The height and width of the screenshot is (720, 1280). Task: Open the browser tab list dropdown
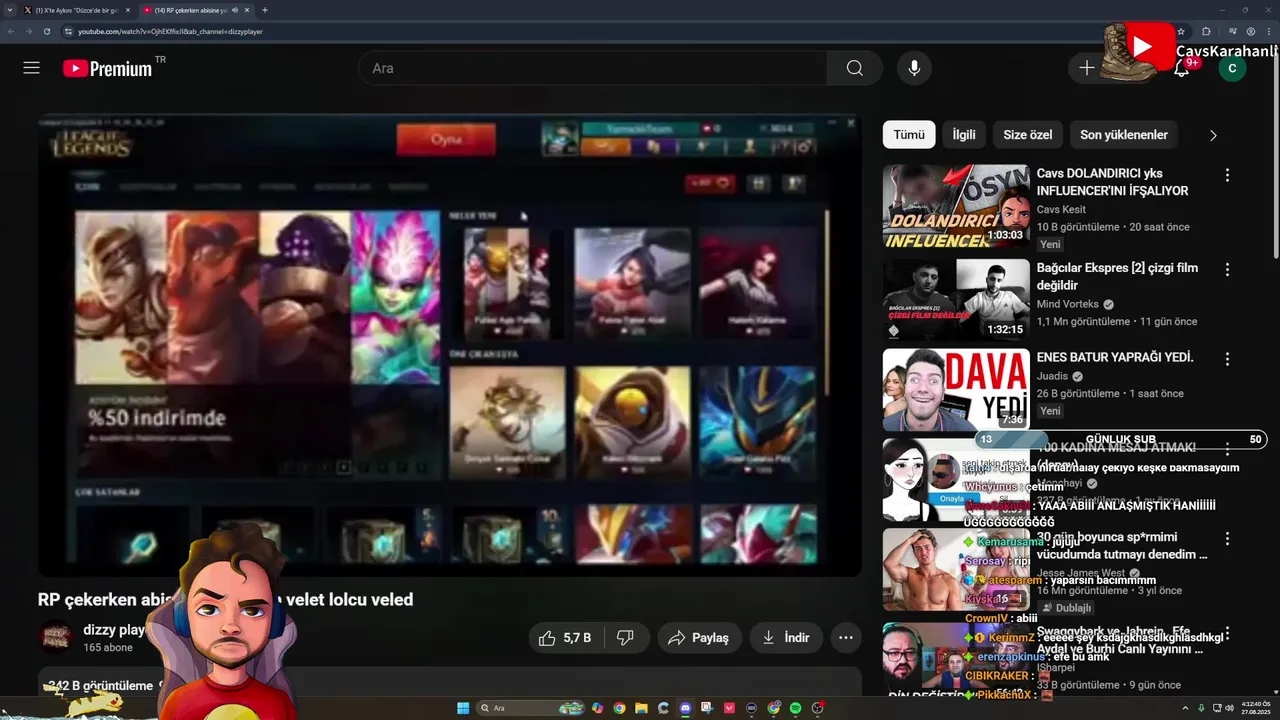(x=9, y=10)
